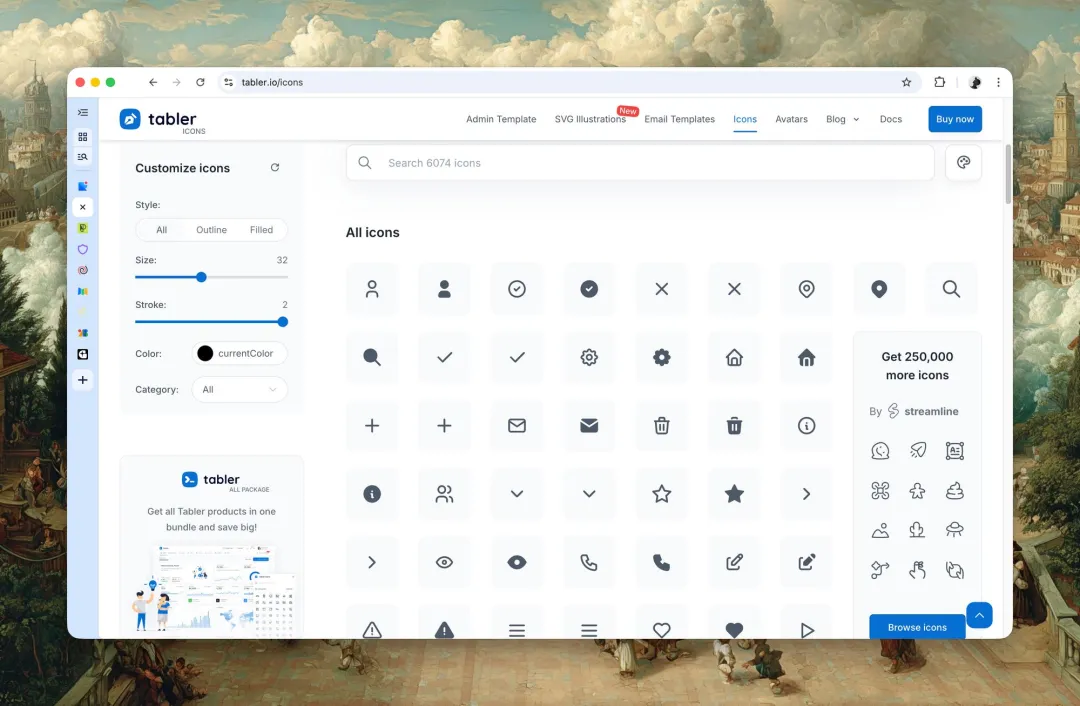1080x706 pixels.
Task: Switch style filter to Outline
Action: [x=211, y=230]
